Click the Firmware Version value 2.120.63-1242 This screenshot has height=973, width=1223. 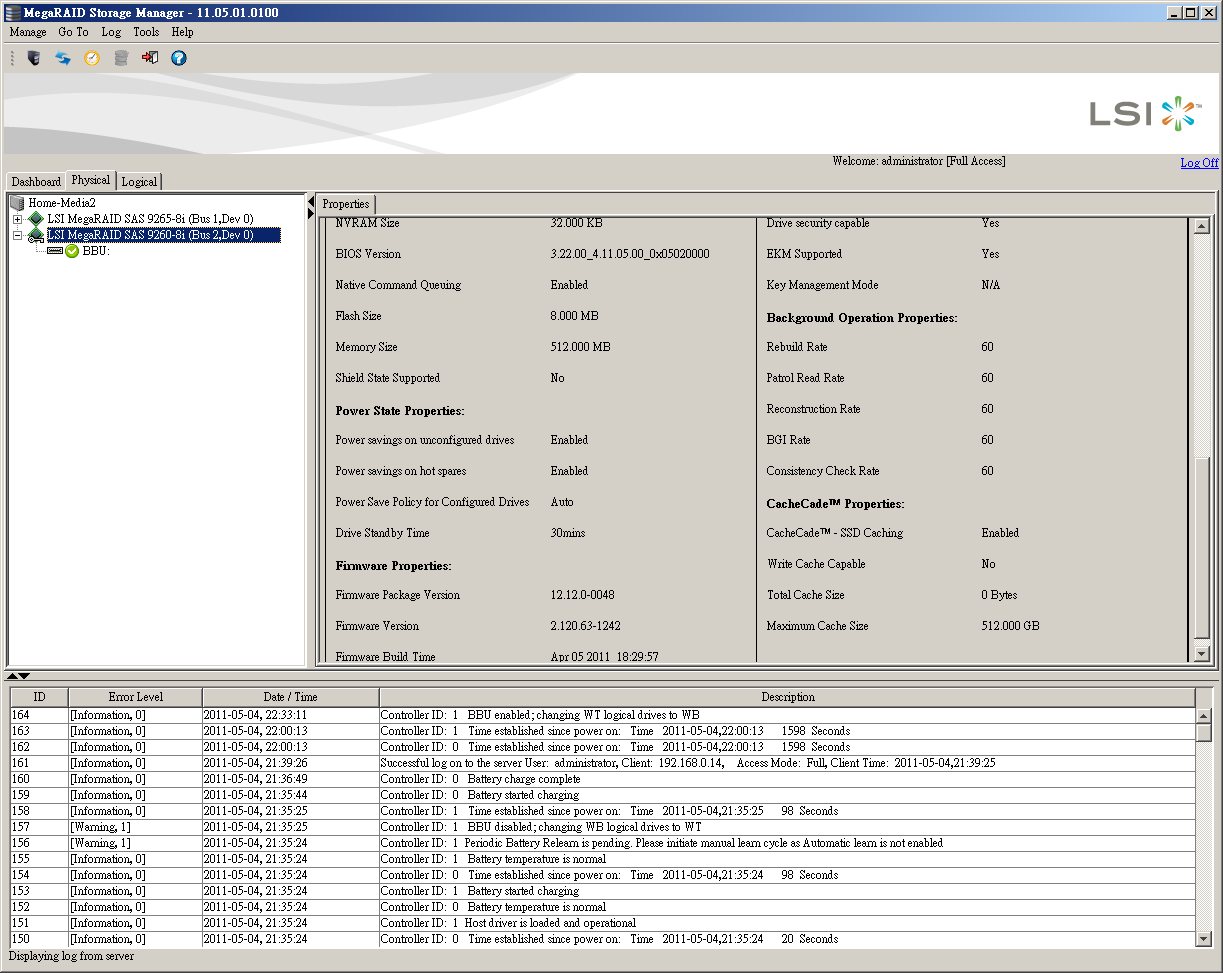(585, 626)
